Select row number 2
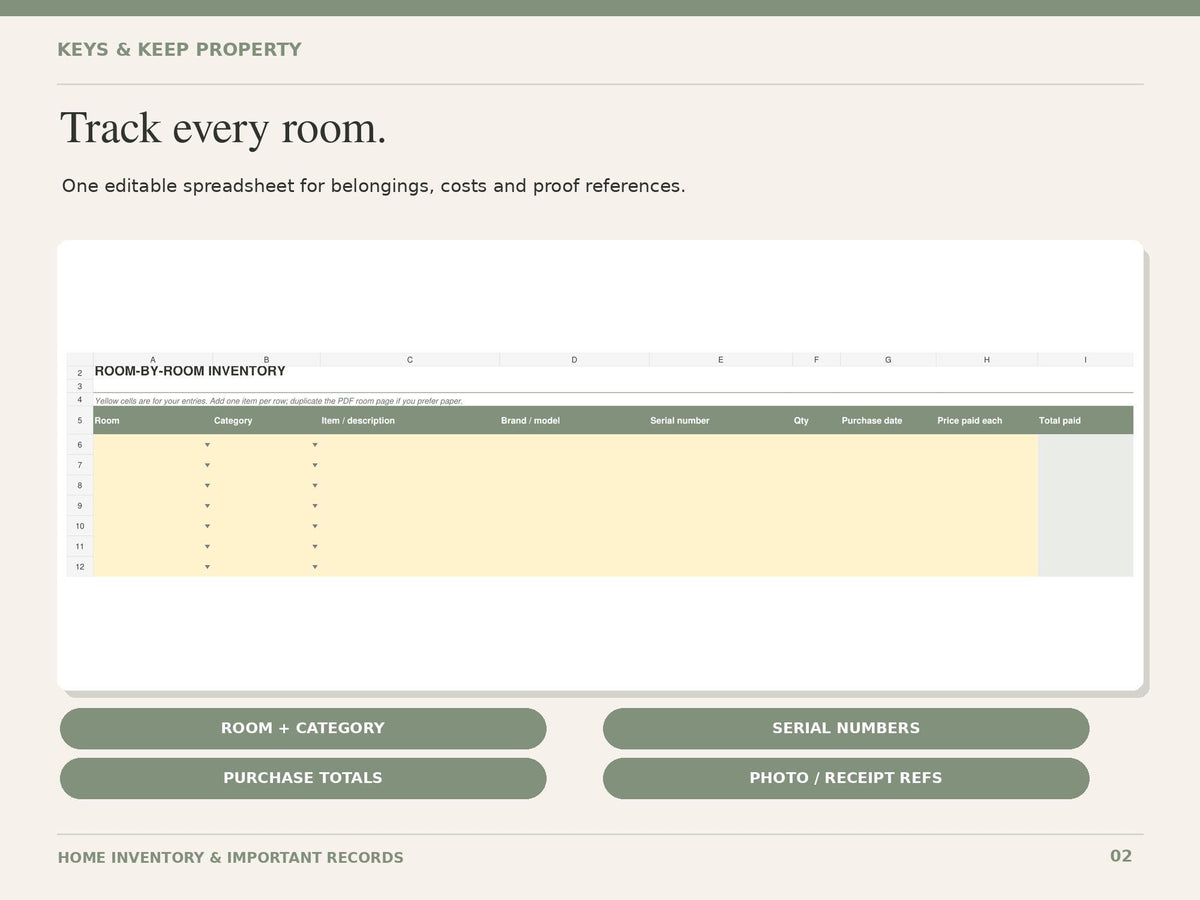Viewport: 1200px width, 900px height. point(80,373)
